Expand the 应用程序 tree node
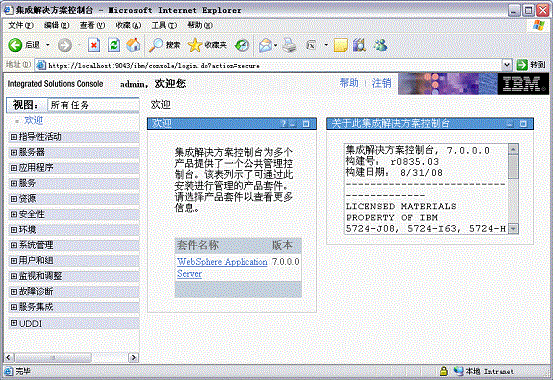 [14, 168]
